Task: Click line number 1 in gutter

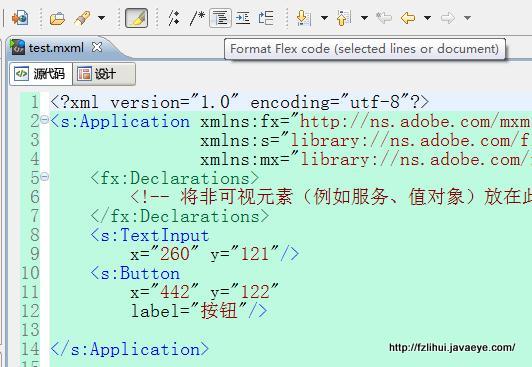Action: [35, 102]
